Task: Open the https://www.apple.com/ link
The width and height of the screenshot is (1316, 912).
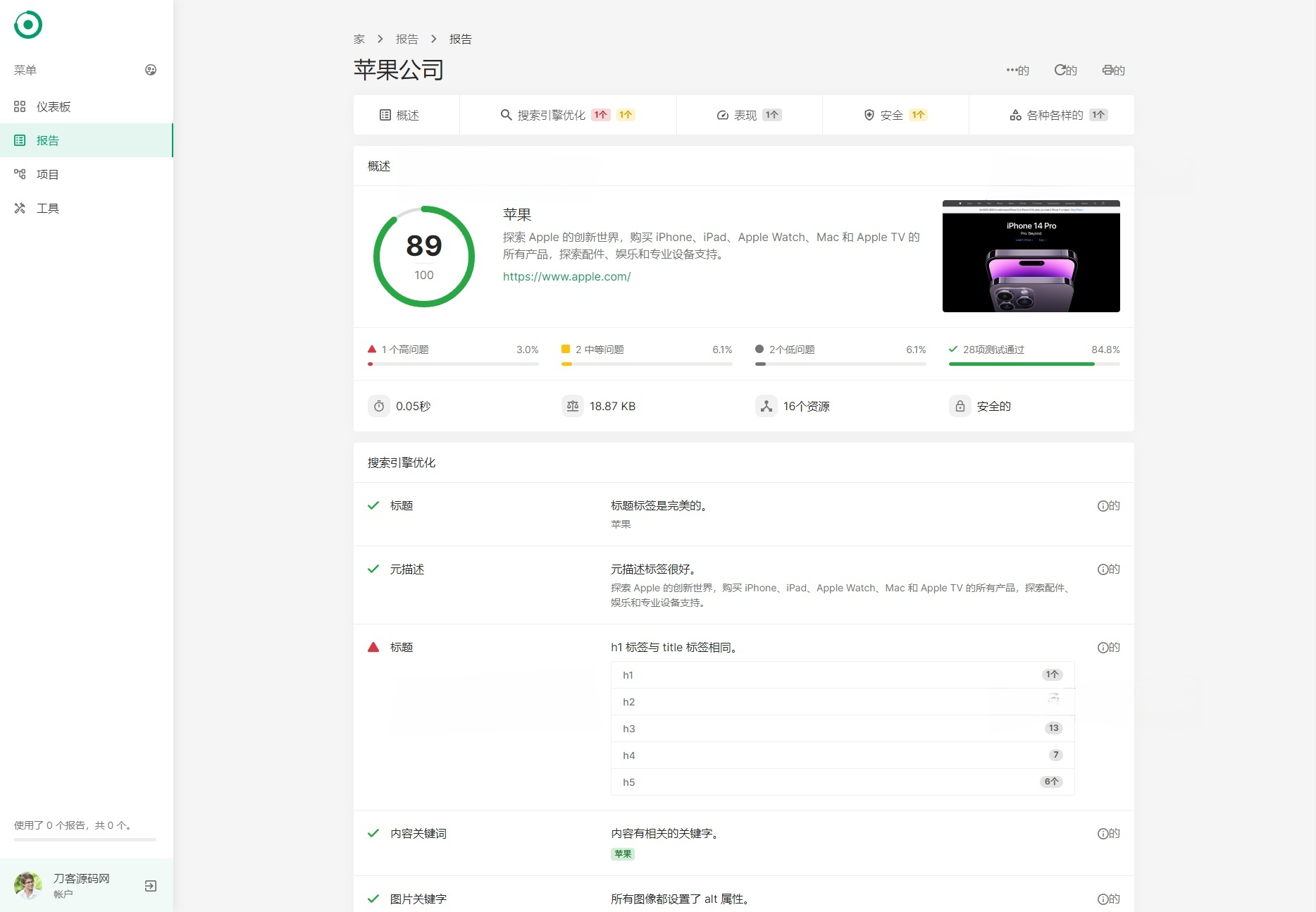Action: [566, 276]
